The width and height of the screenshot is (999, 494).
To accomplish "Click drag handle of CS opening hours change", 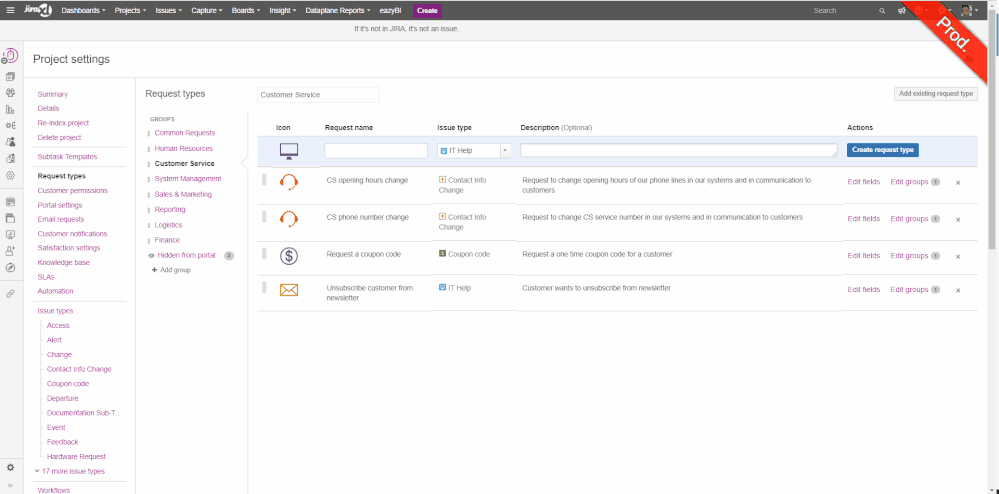I will 264,180.
